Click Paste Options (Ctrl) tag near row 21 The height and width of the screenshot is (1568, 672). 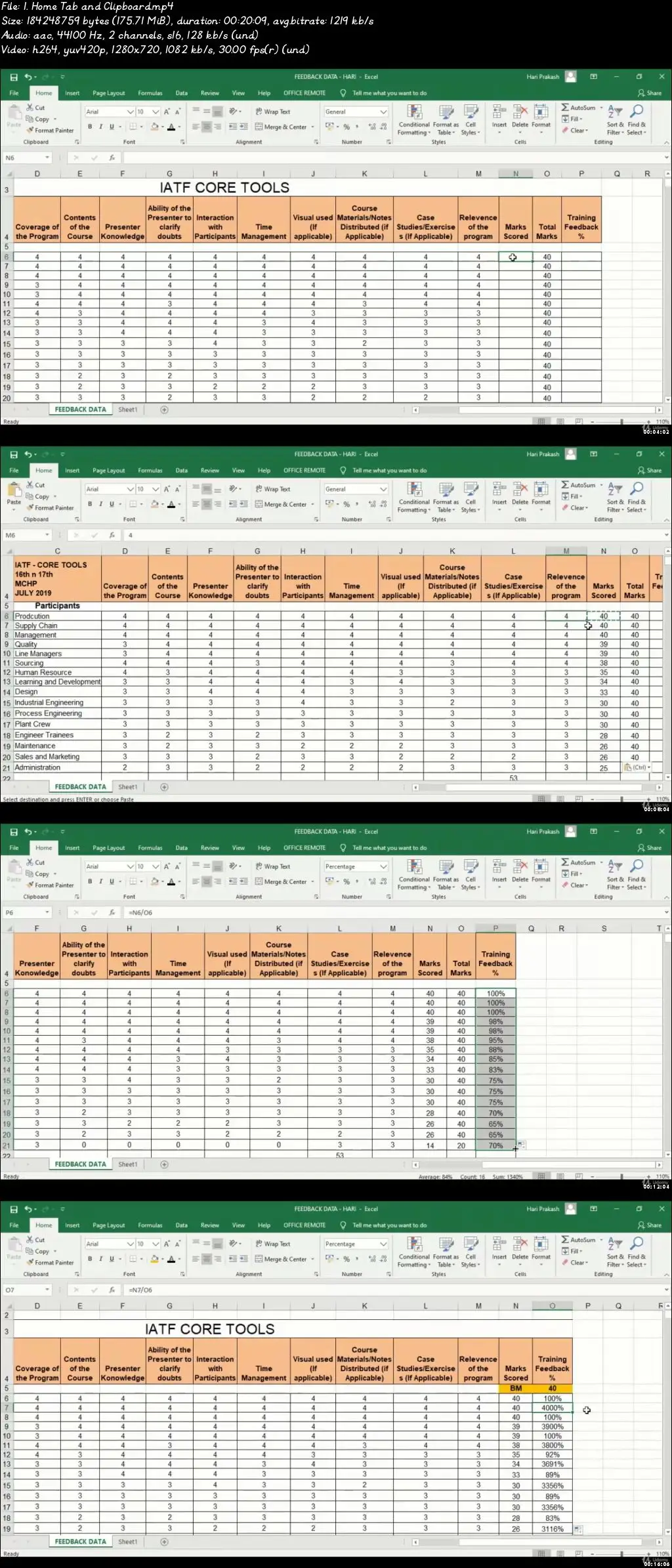637,767
